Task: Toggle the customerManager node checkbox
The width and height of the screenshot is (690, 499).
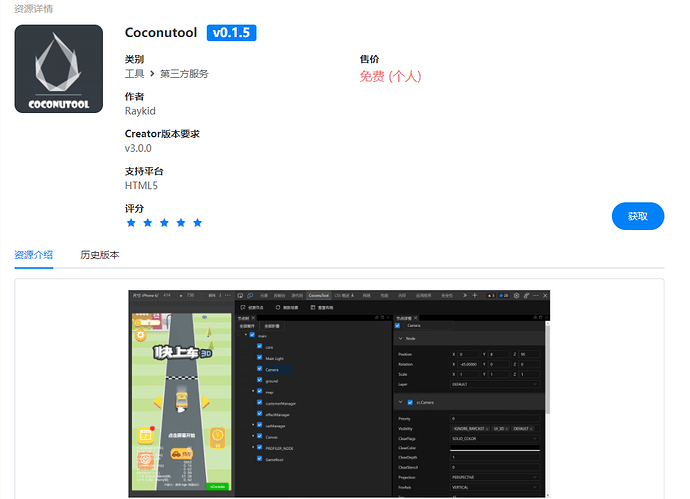Action: [x=260, y=402]
